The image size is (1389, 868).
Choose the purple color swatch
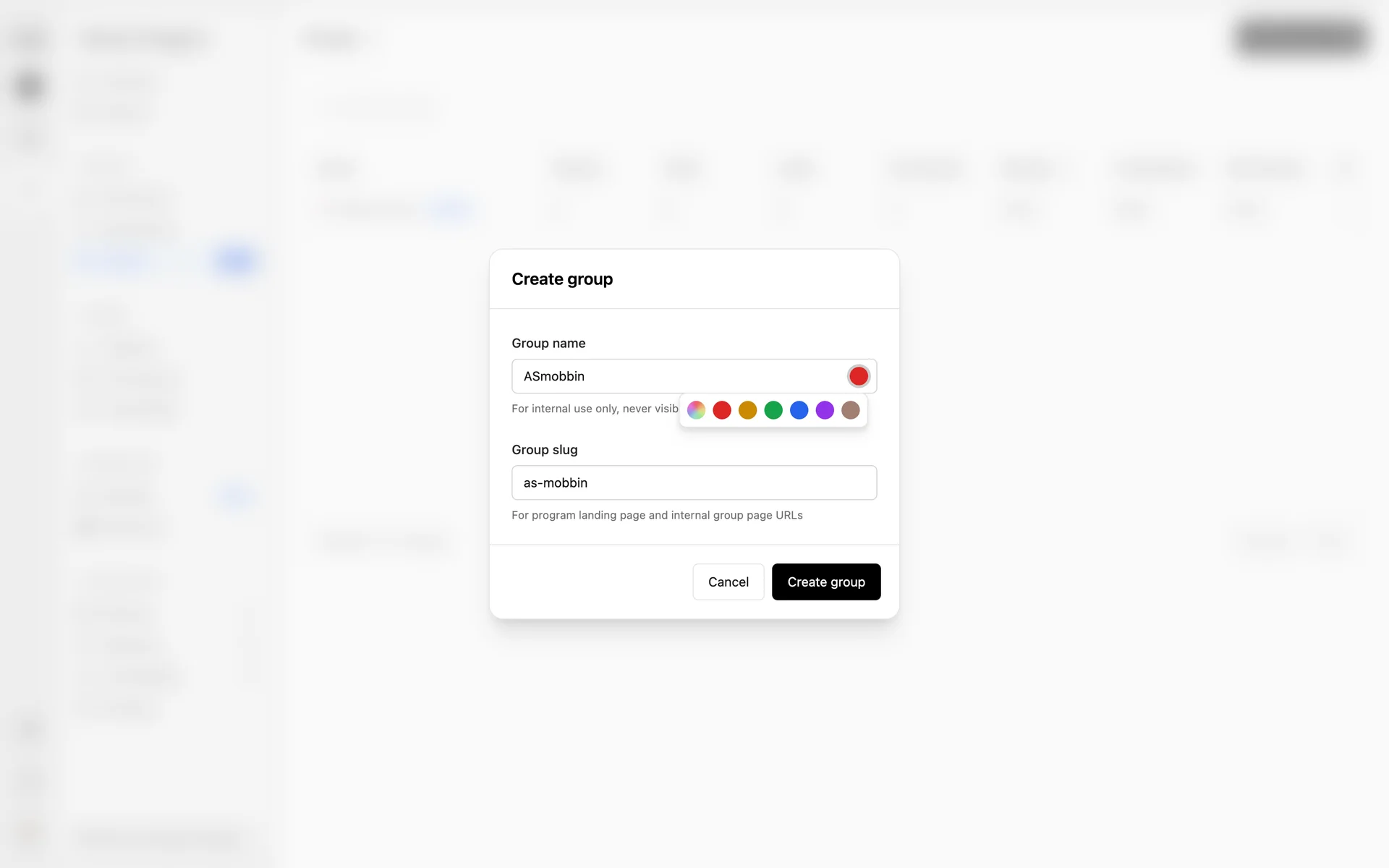click(x=825, y=410)
